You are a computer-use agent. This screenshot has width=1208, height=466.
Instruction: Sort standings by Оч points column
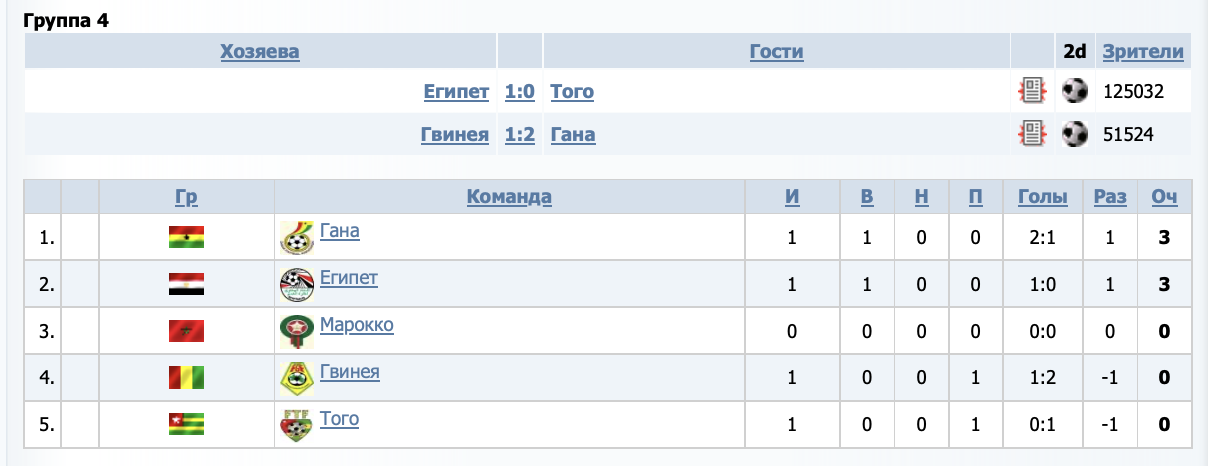[1164, 197]
